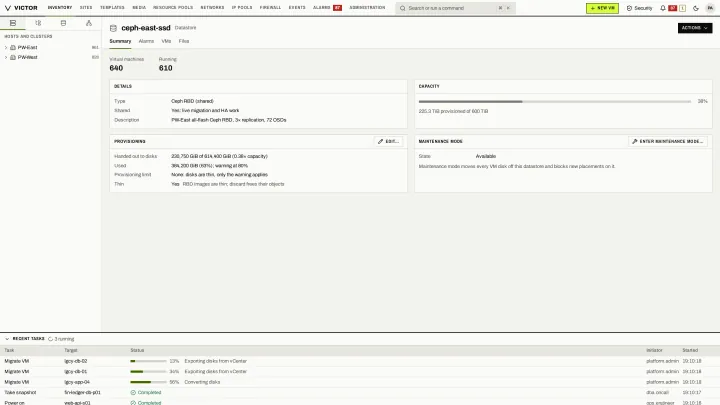Click the PW-East cluster icon
The image size is (720, 405).
[13, 47]
